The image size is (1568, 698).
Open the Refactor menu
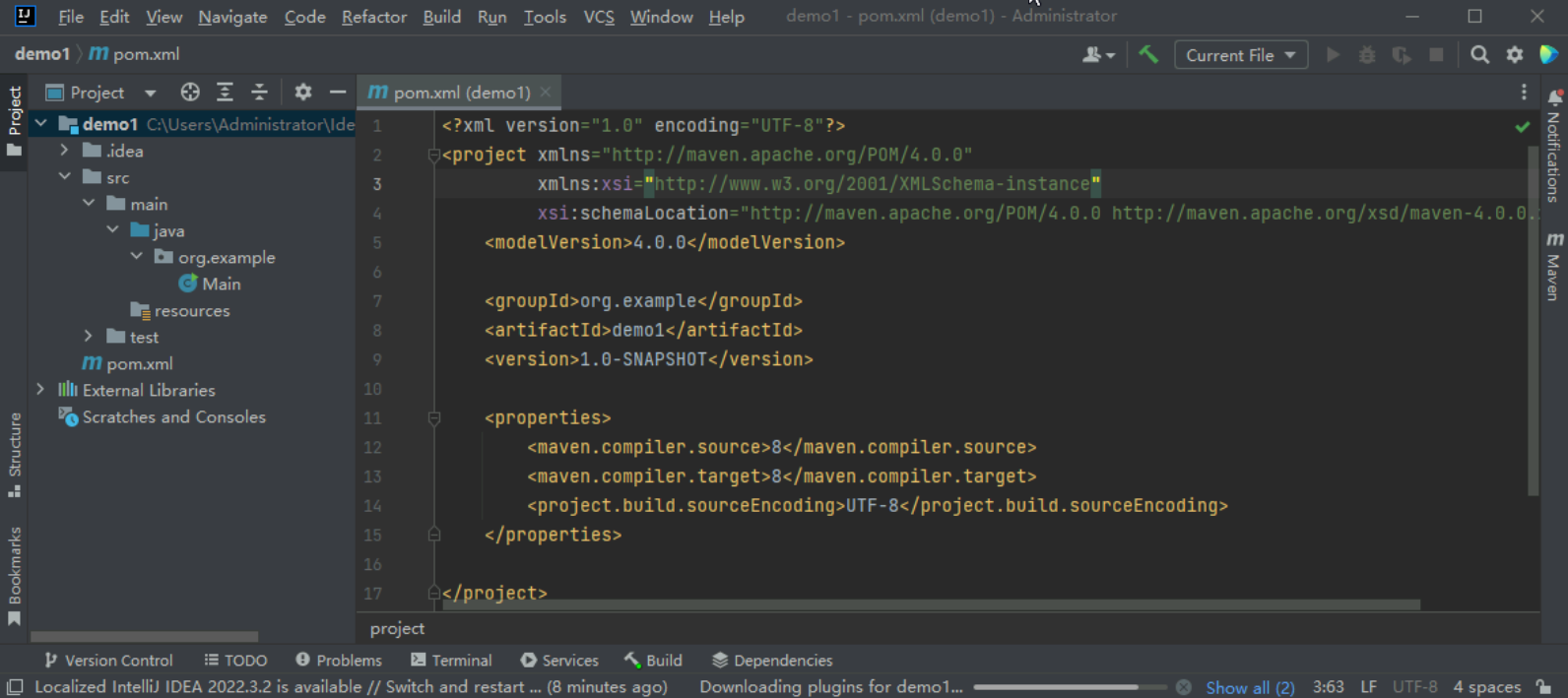(x=374, y=17)
